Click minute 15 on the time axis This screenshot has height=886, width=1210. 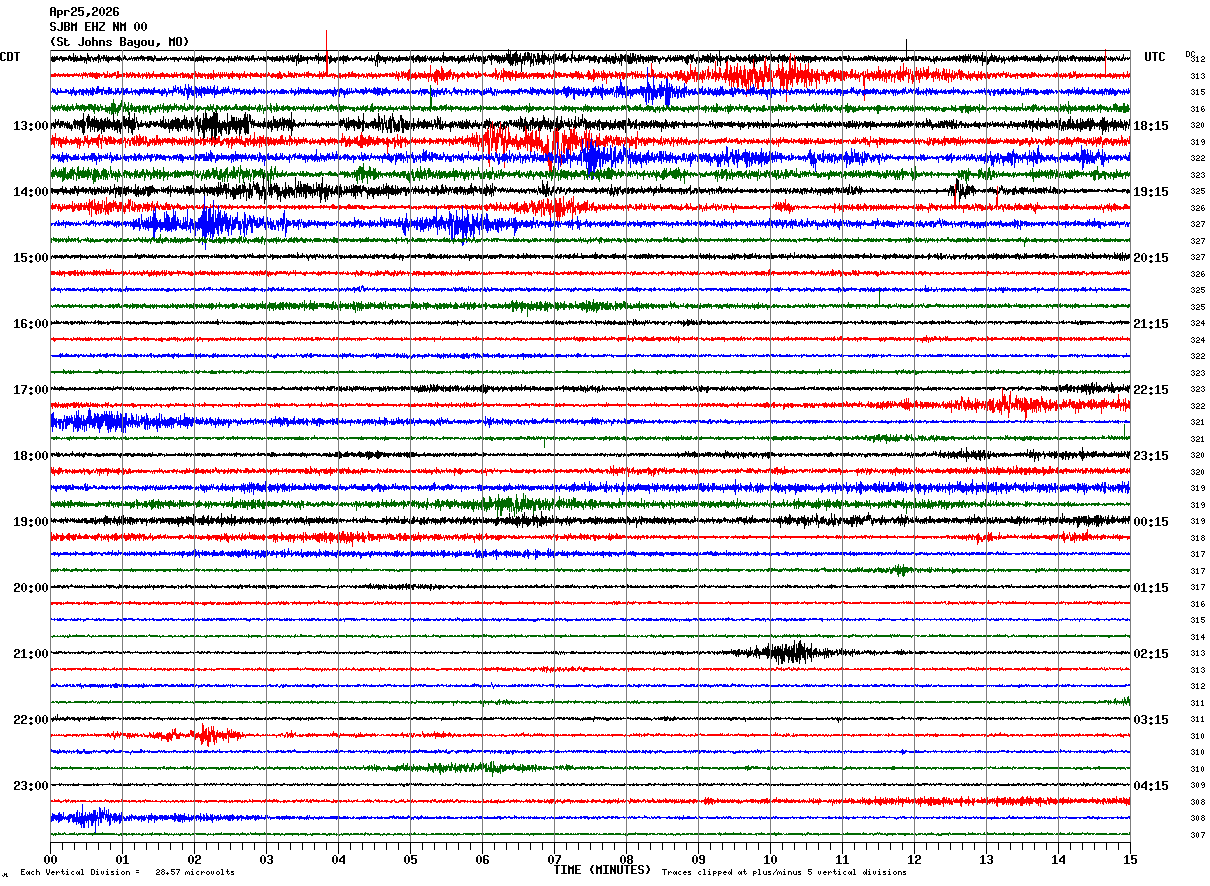(x=1129, y=859)
